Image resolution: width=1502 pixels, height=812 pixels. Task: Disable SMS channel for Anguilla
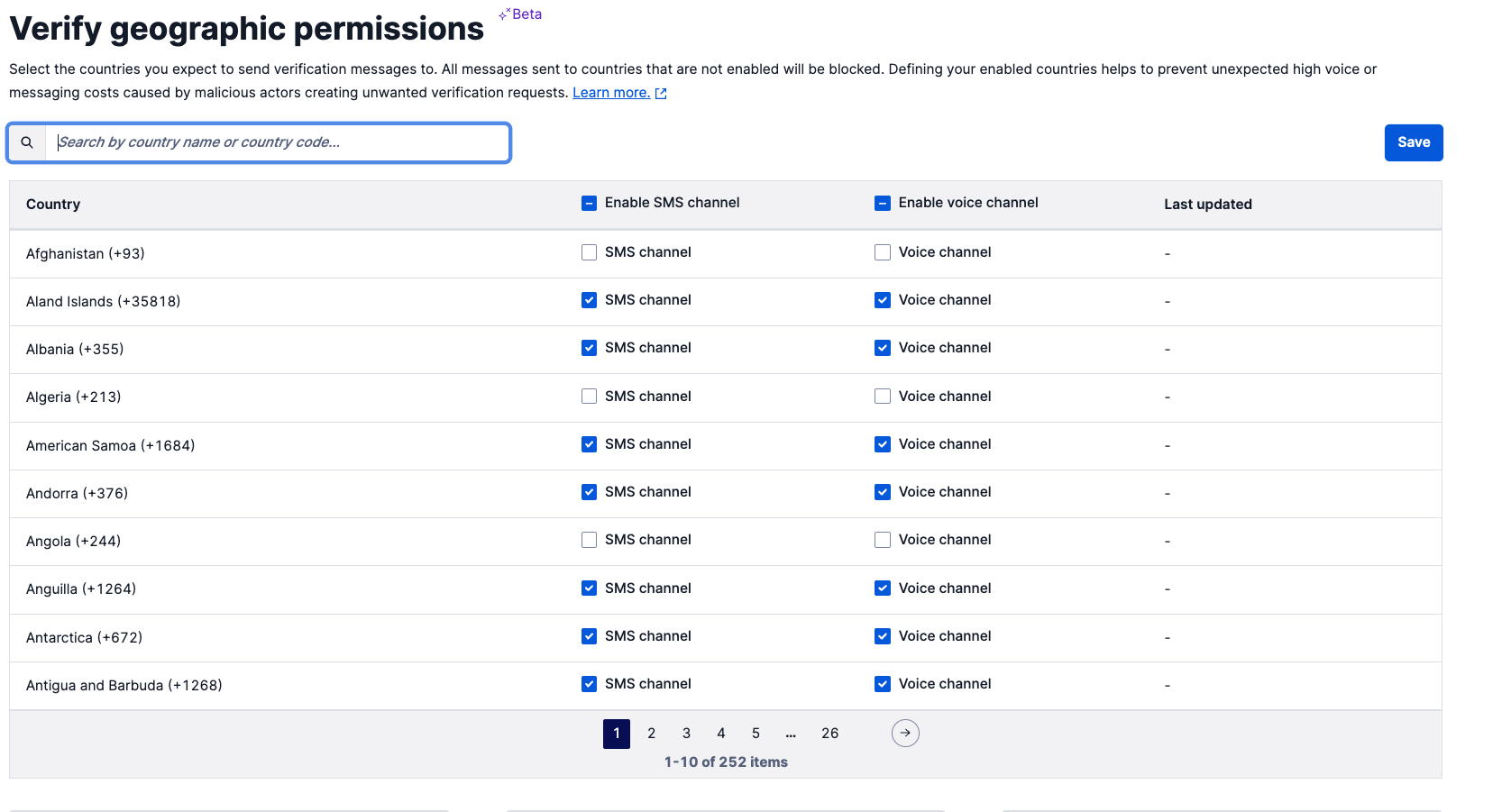589,588
